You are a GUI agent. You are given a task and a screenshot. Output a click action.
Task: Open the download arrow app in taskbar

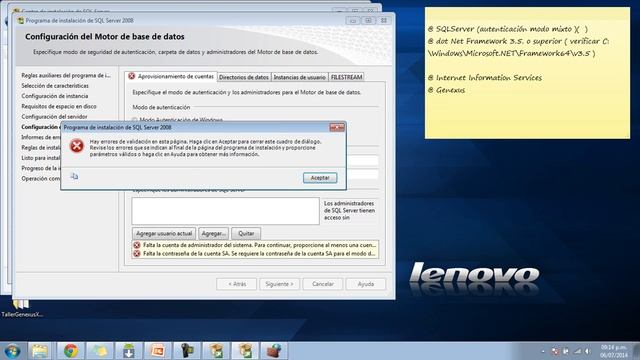pyautogui.click(x=129, y=351)
